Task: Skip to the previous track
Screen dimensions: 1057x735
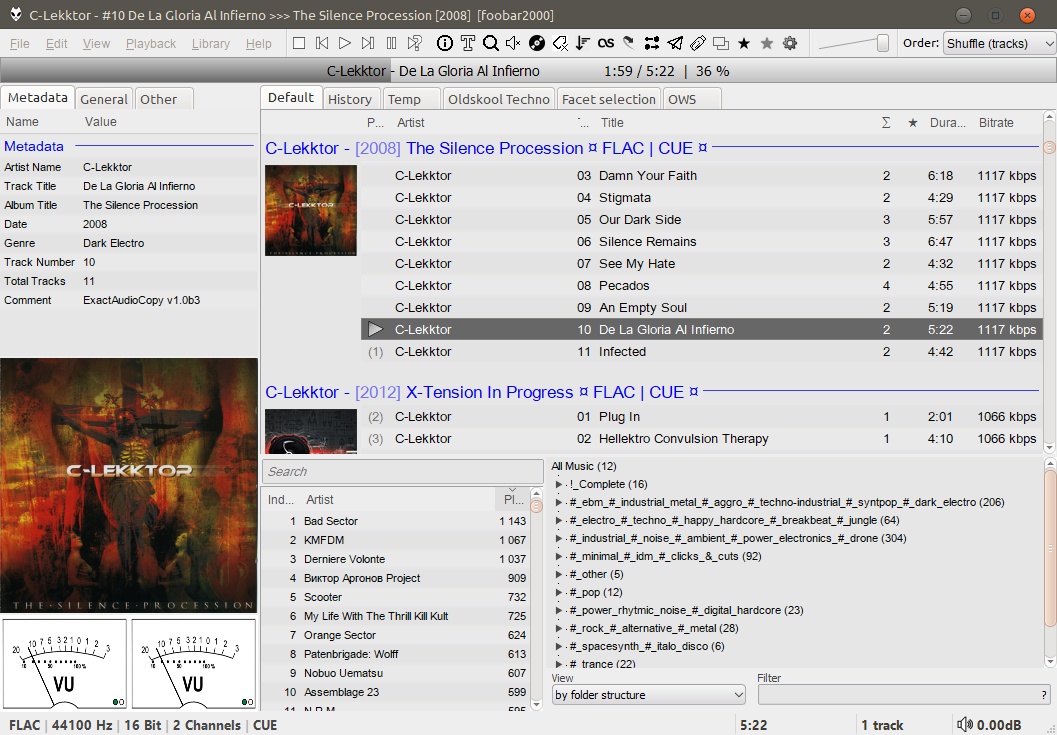Action: coord(322,43)
